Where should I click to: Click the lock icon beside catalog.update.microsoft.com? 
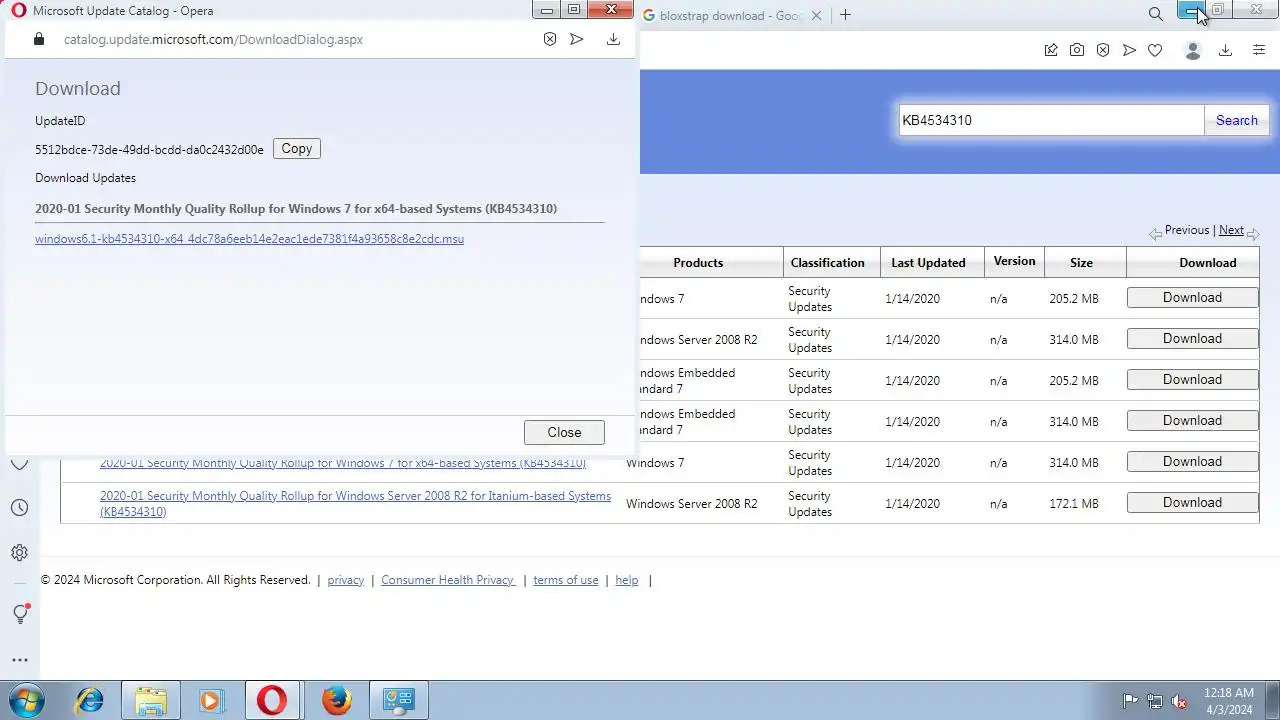(x=39, y=39)
